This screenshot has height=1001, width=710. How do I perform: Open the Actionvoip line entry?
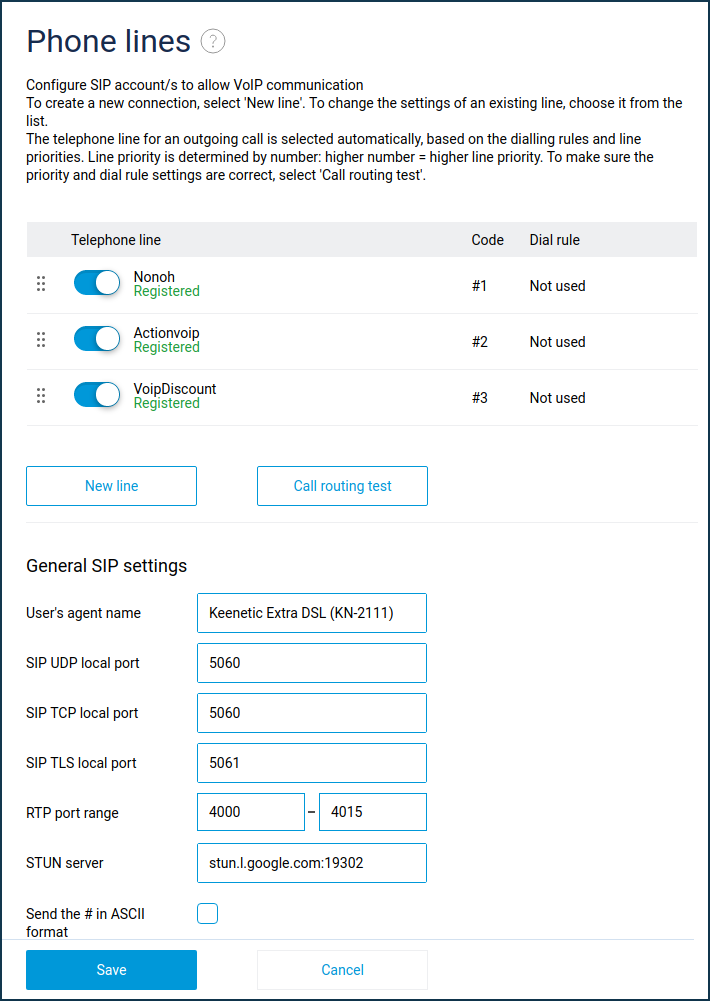(166, 333)
